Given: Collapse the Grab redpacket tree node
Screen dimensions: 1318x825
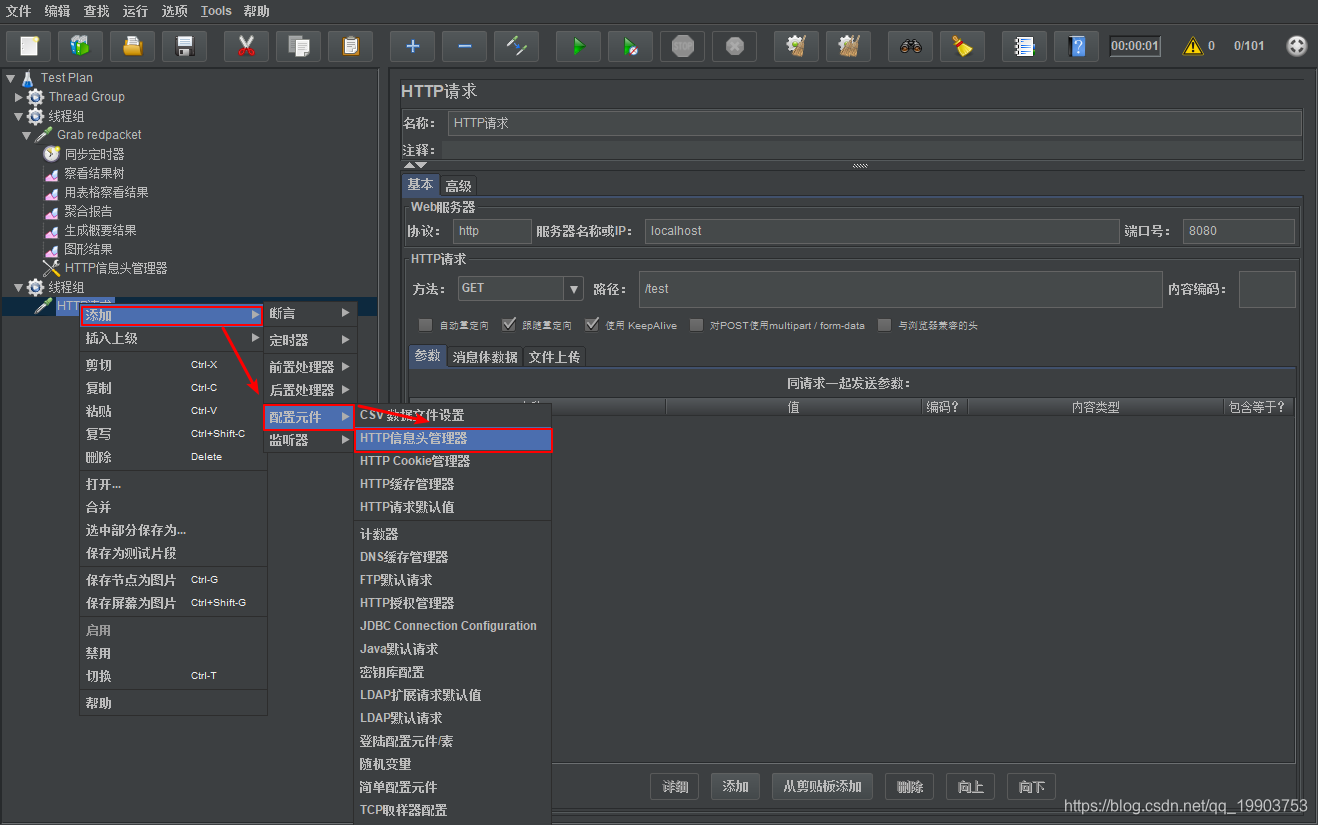Looking at the screenshot, I should (x=27, y=135).
